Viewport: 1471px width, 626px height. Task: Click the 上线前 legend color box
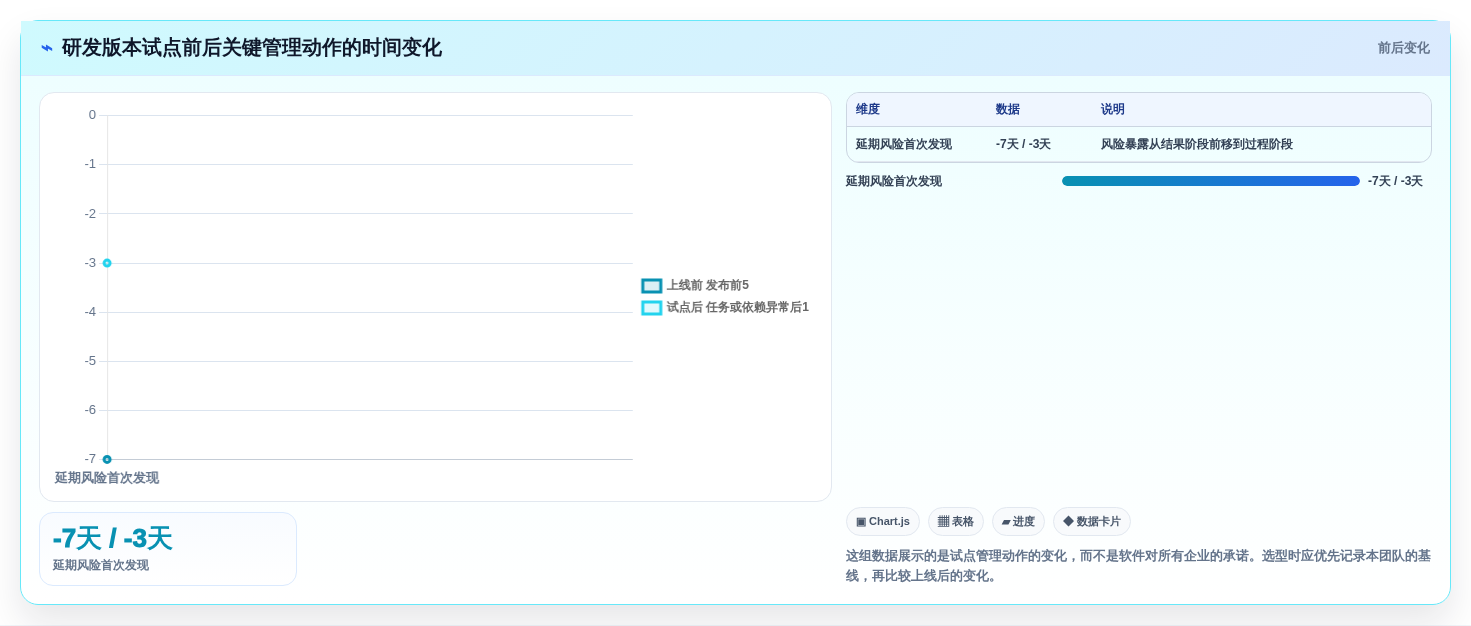click(652, 286)
